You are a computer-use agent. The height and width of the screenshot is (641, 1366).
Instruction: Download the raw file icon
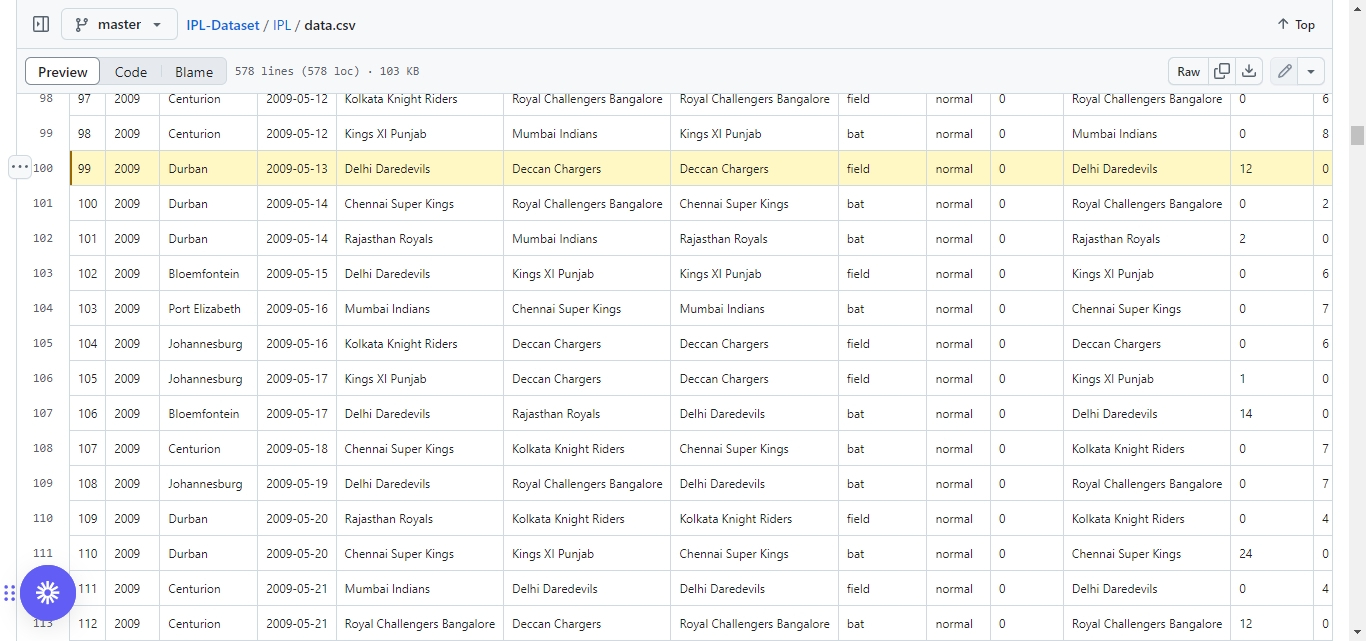[1249, 72]
